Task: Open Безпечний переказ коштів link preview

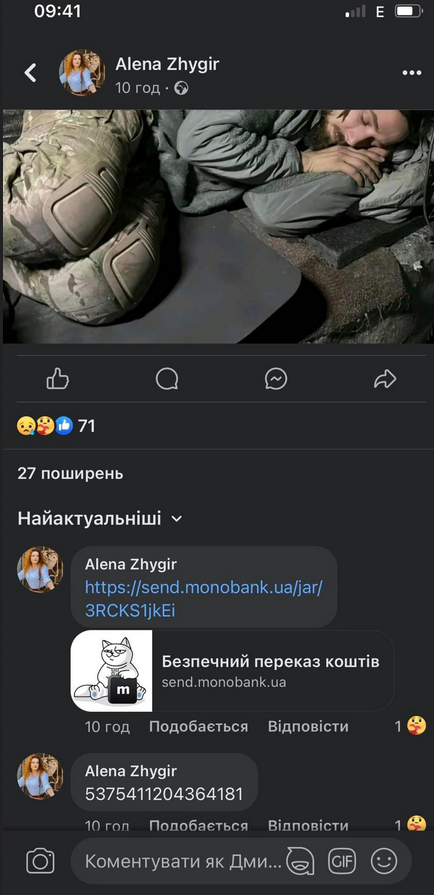Action: [232, 671]
